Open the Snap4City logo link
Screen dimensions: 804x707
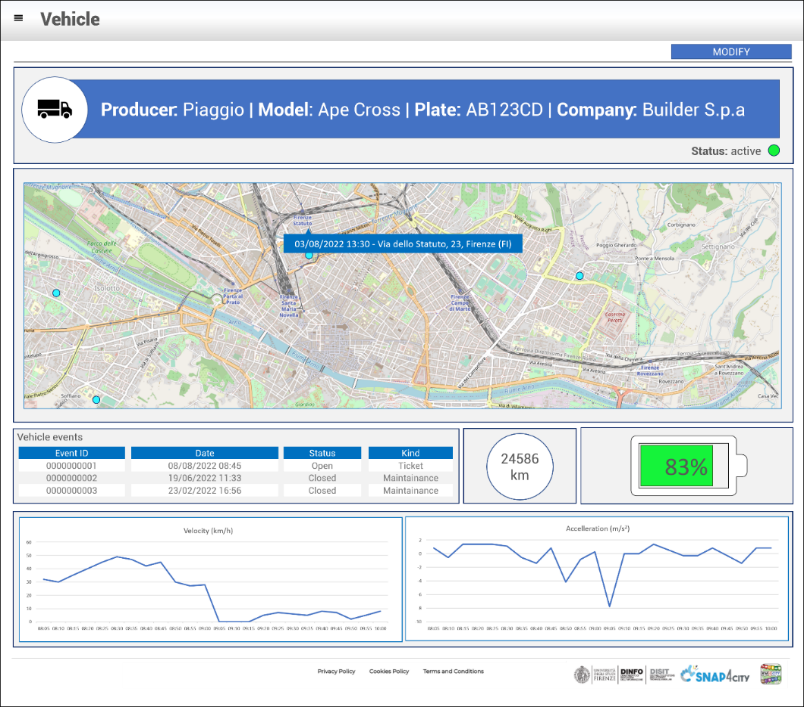click(714, 676)
